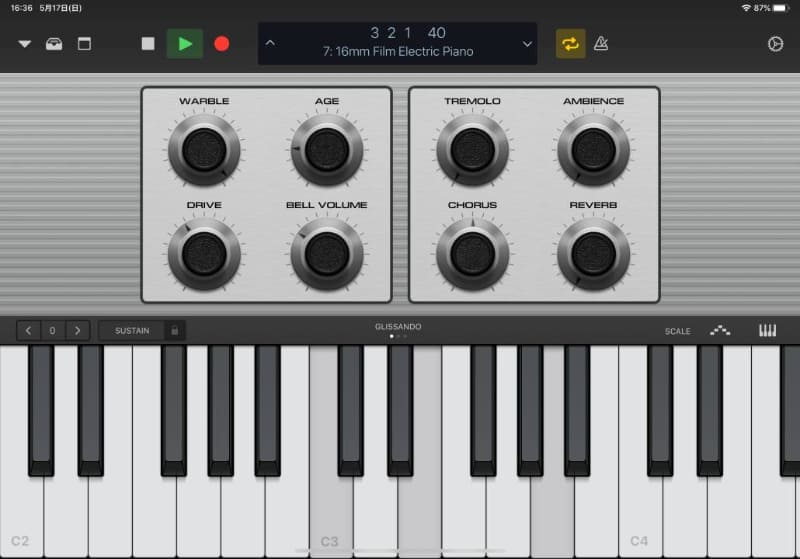Change the GLISSANDO keyboard mode
This screenshot has width=800, height=559.
pos(398,329)
